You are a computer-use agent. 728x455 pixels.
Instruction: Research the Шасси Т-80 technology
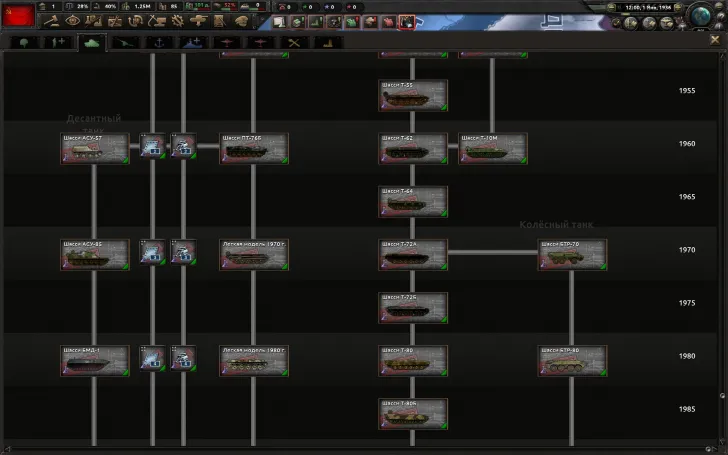(413, 361)
